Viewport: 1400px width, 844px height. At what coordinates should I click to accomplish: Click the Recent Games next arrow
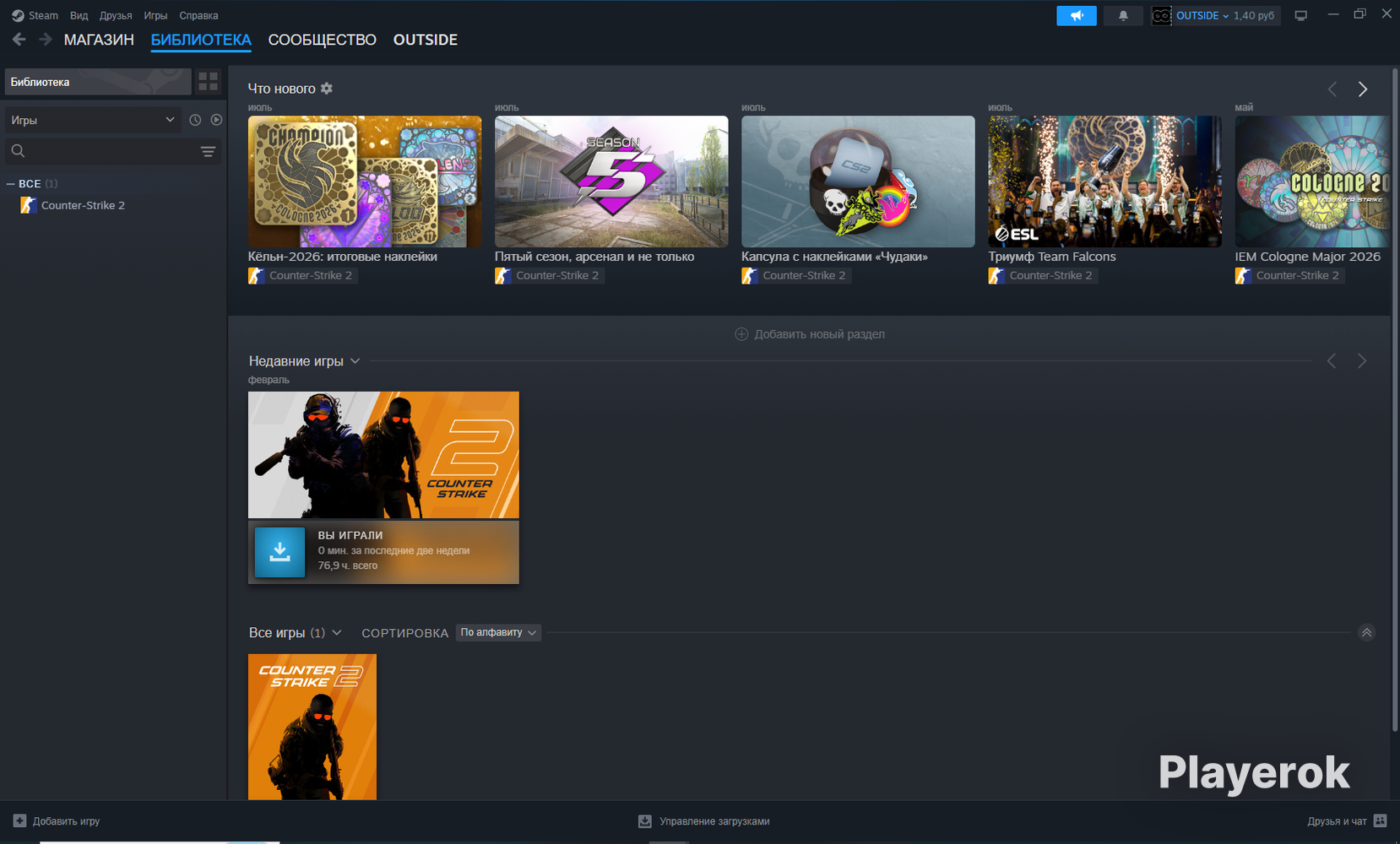1362,361
